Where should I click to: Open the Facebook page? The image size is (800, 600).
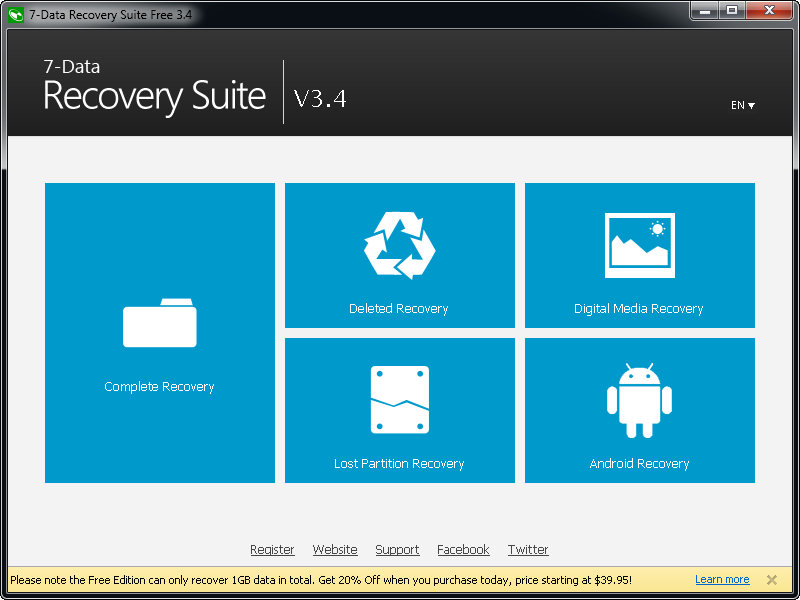point(463,549)
